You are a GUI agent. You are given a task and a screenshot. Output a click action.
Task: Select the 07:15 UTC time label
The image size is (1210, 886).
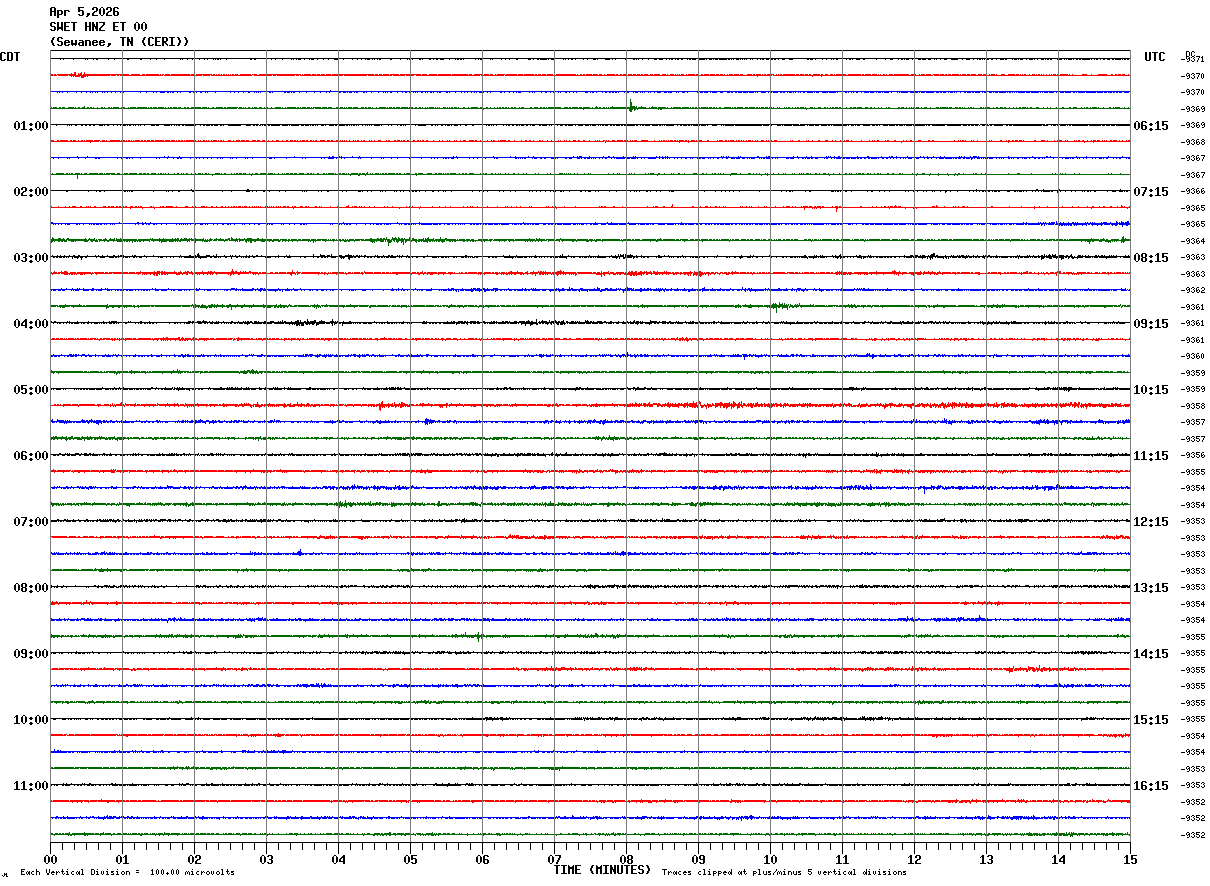pos(1151,192)
